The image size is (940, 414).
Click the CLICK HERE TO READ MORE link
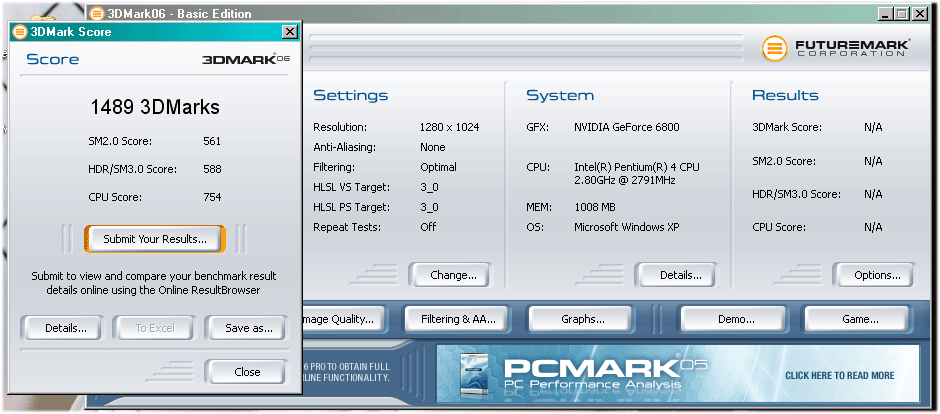[x=839, y=376]
